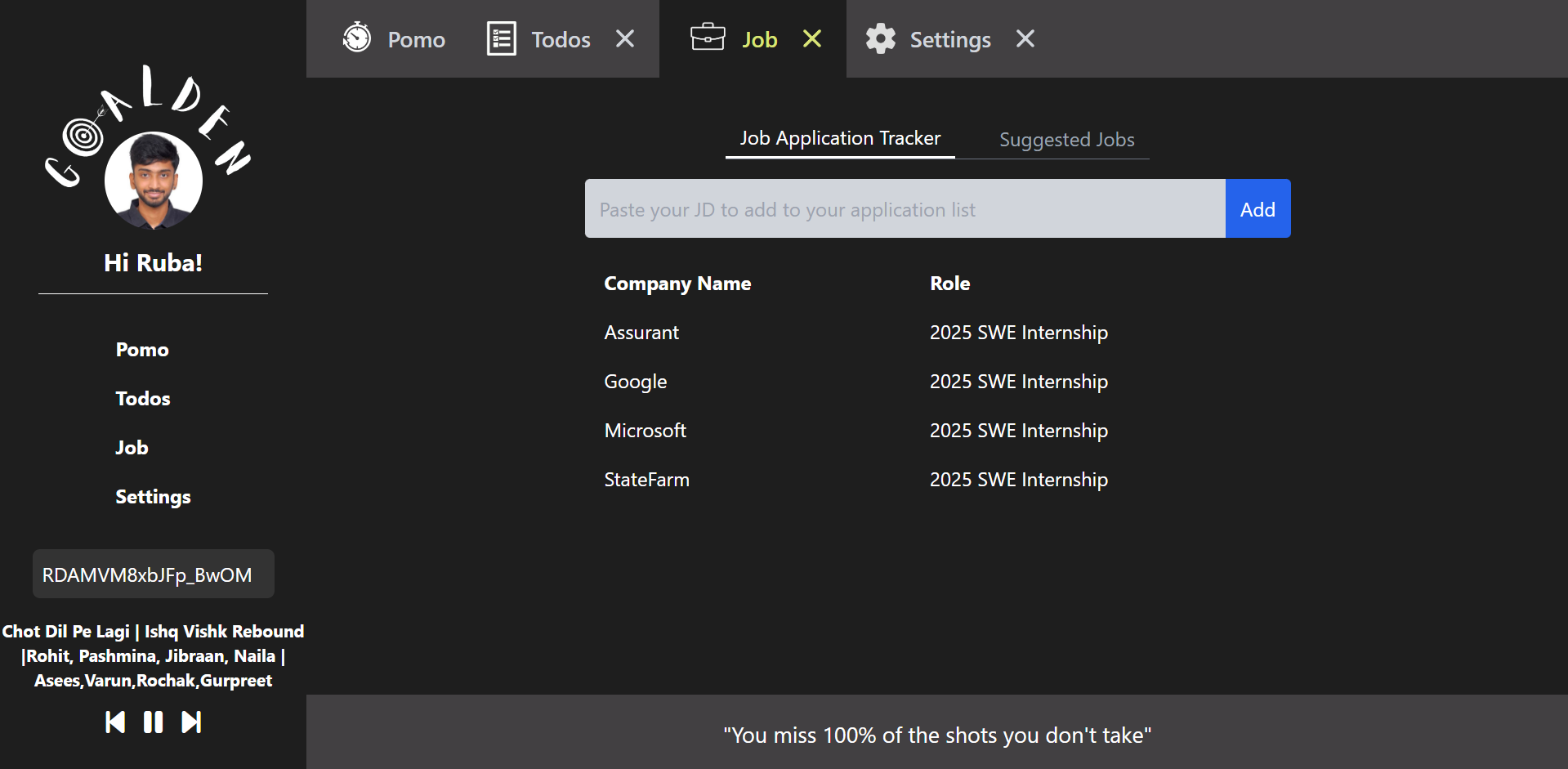Click the motivational quote in footer
The width and height of the screenshot is (1568, 769).
coord(937,735)
